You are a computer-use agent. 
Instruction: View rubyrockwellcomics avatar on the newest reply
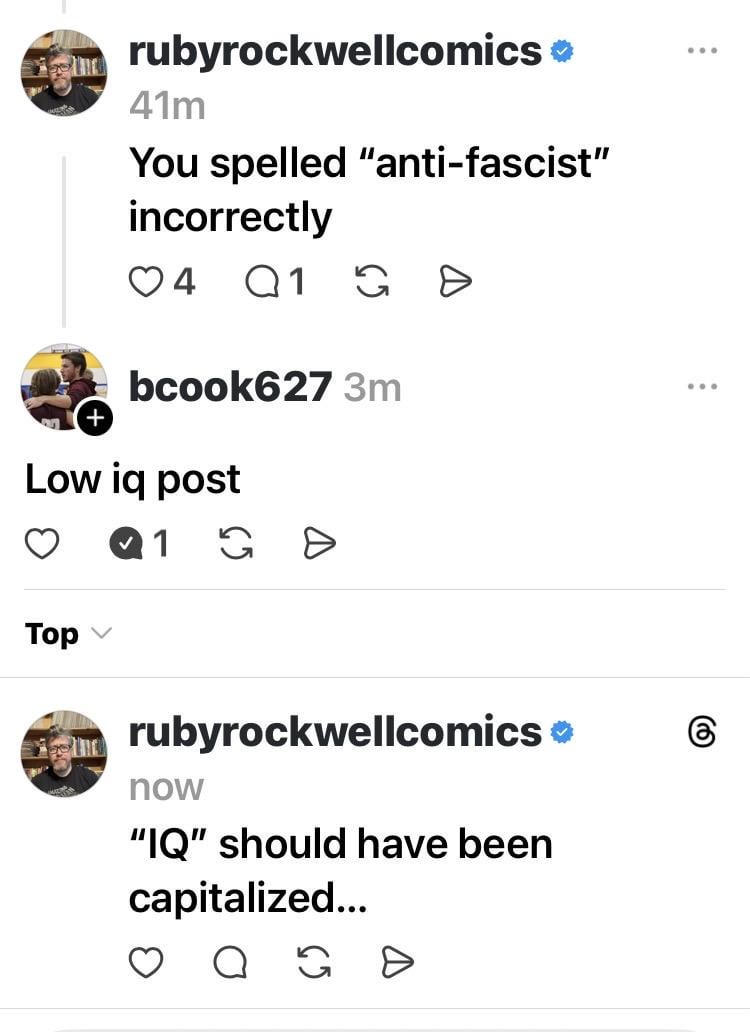coord(64,753)
